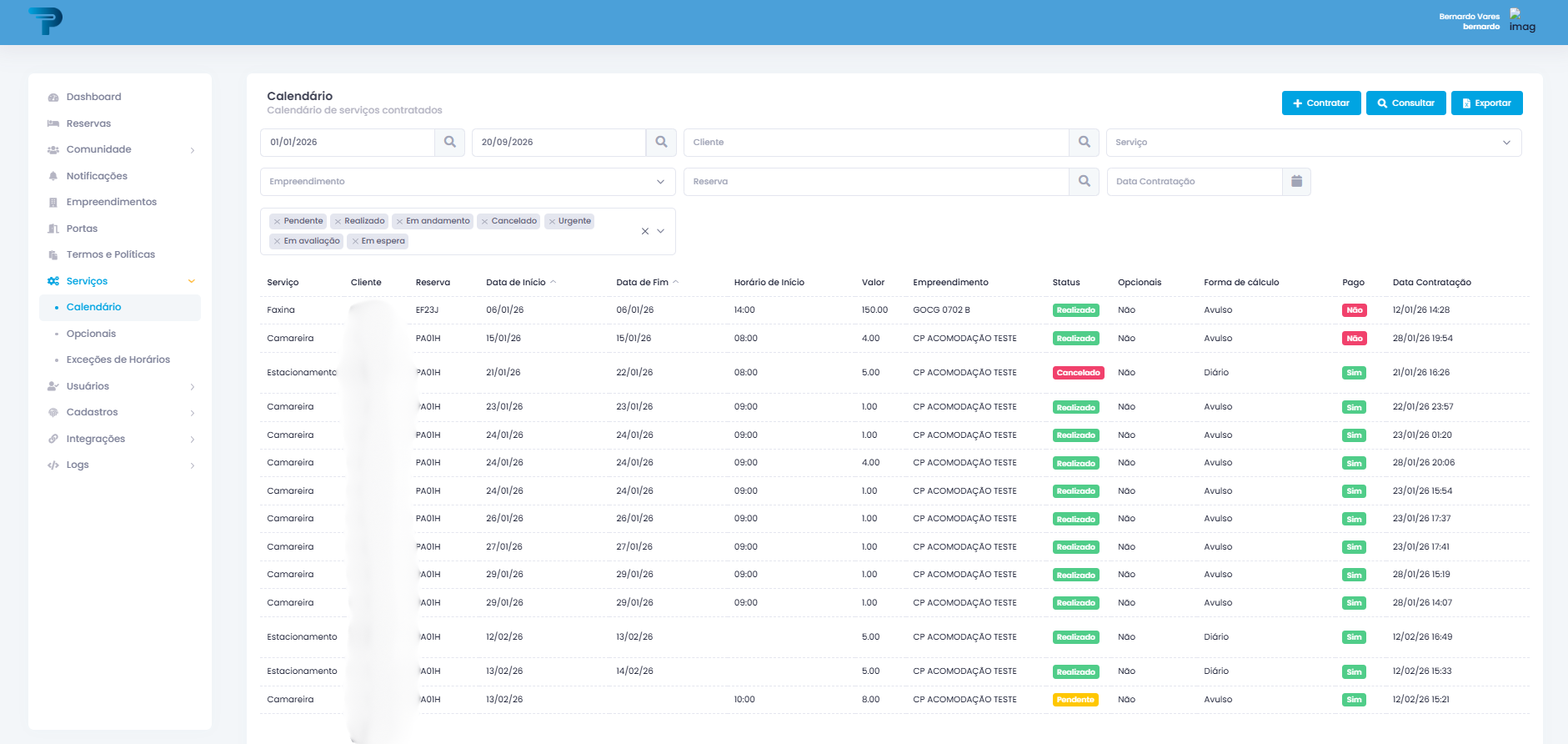Remove the Em andamento status tag
The width and height of the screenshot is (1568, 744).
pos(399,222)
